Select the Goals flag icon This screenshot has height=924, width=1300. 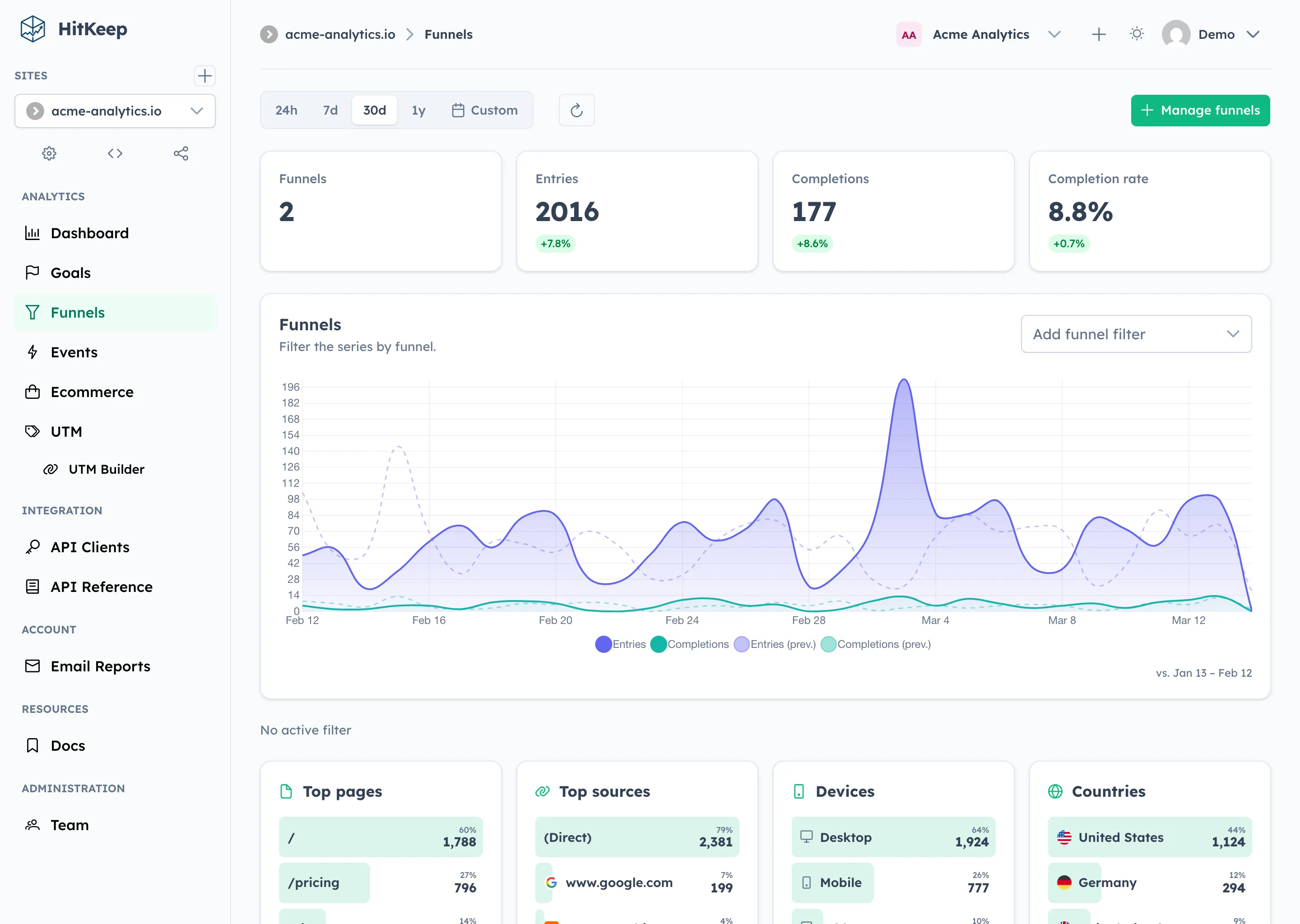pos(32,273)
